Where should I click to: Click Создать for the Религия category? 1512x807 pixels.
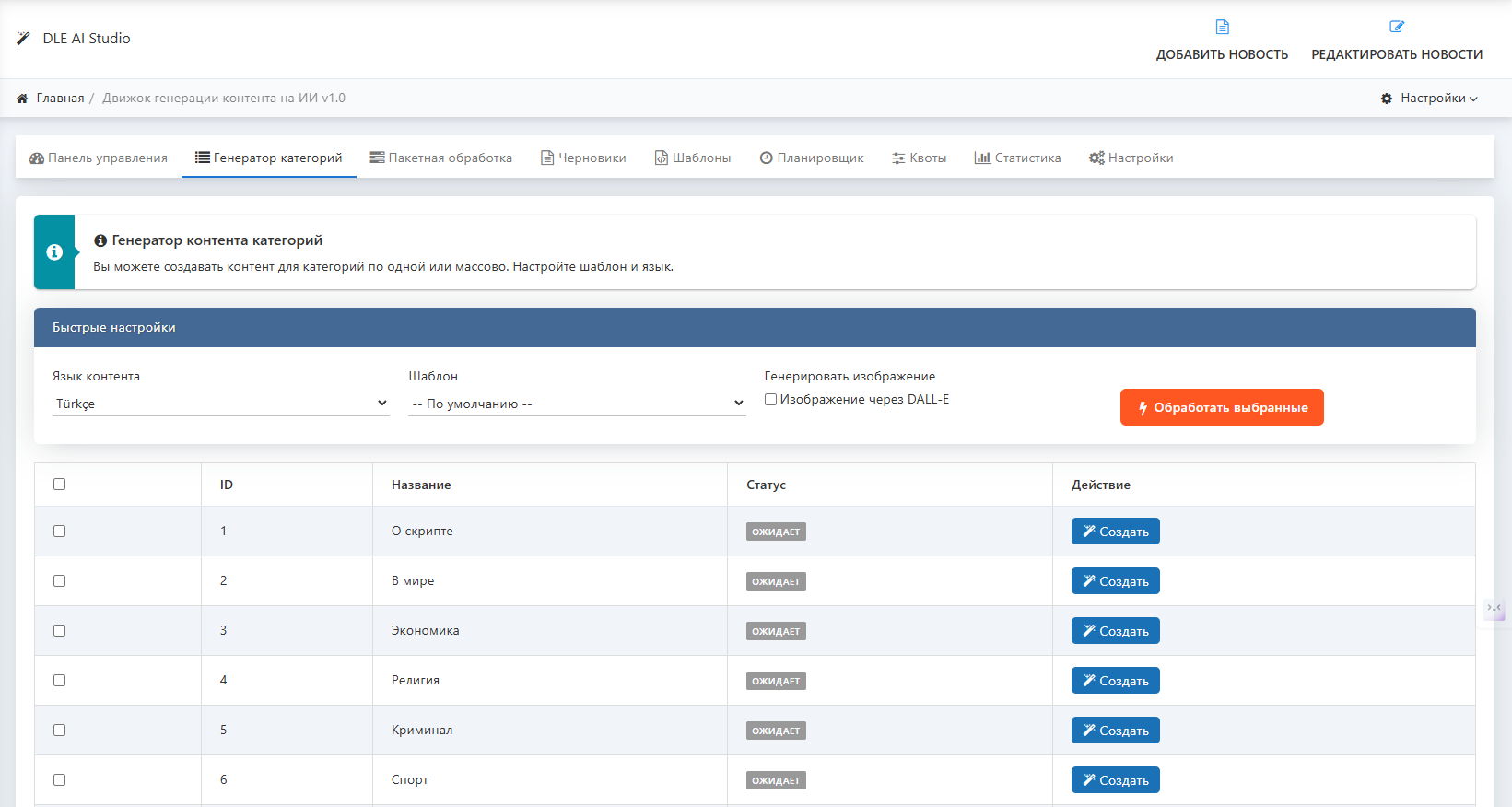coord(1115,681)
